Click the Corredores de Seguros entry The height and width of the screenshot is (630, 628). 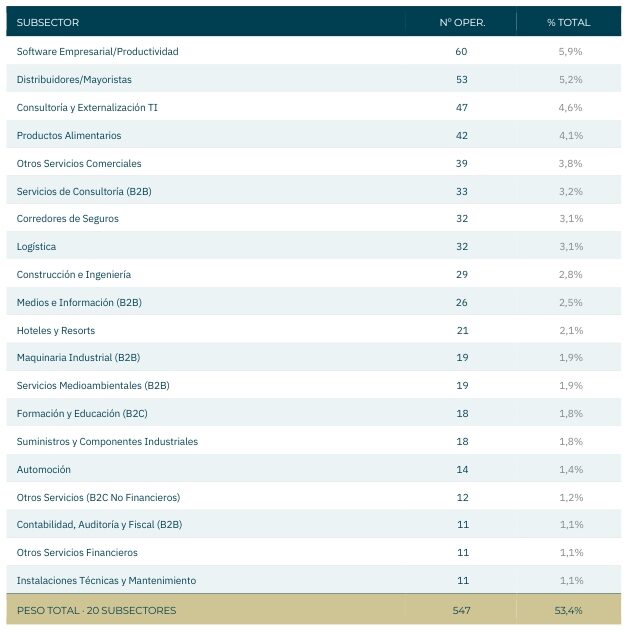pyautogui.click(x=68, y=219)
